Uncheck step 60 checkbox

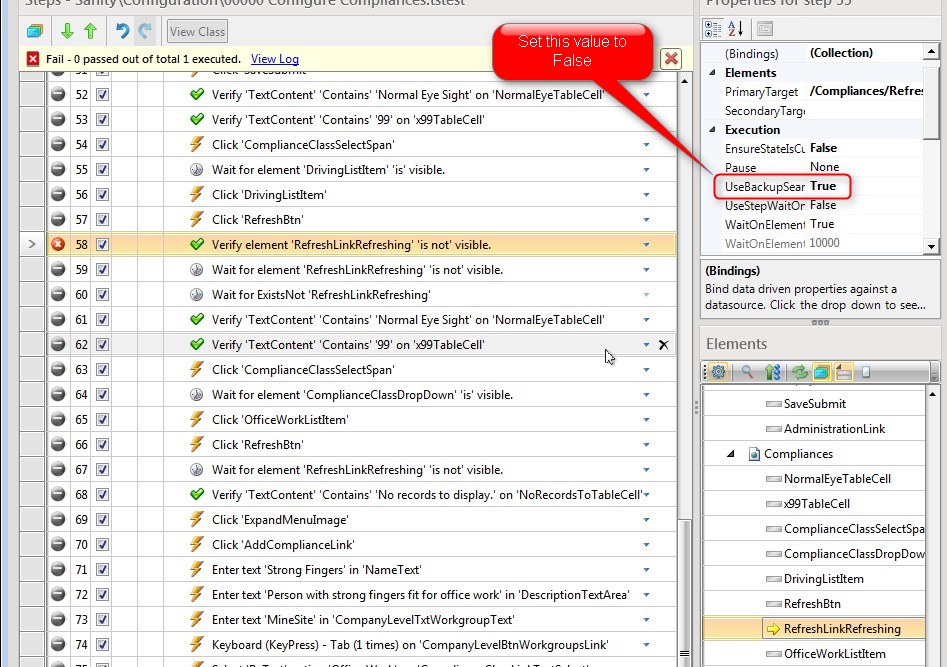coord(103,294)
